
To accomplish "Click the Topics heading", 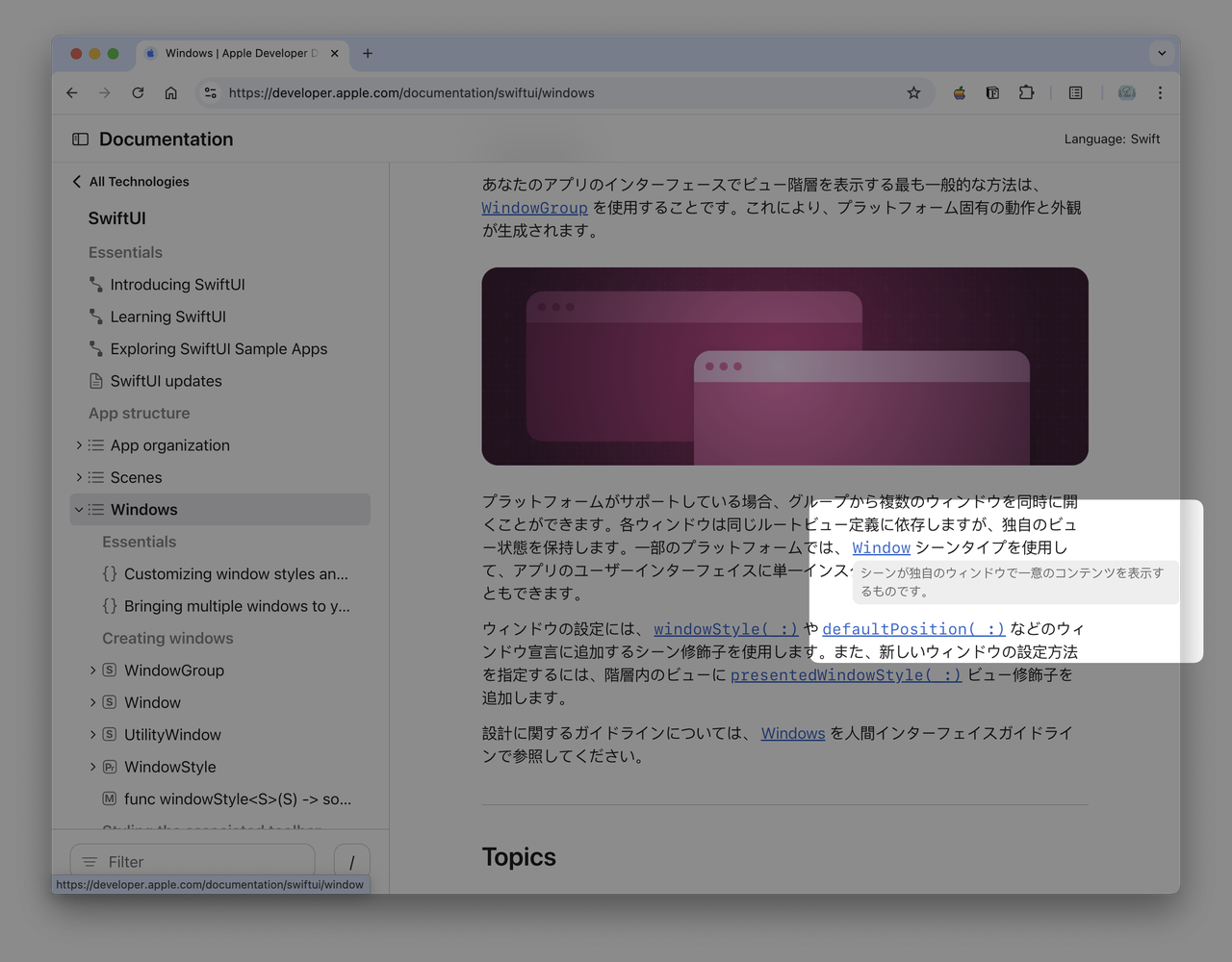I will coord(519,857).
